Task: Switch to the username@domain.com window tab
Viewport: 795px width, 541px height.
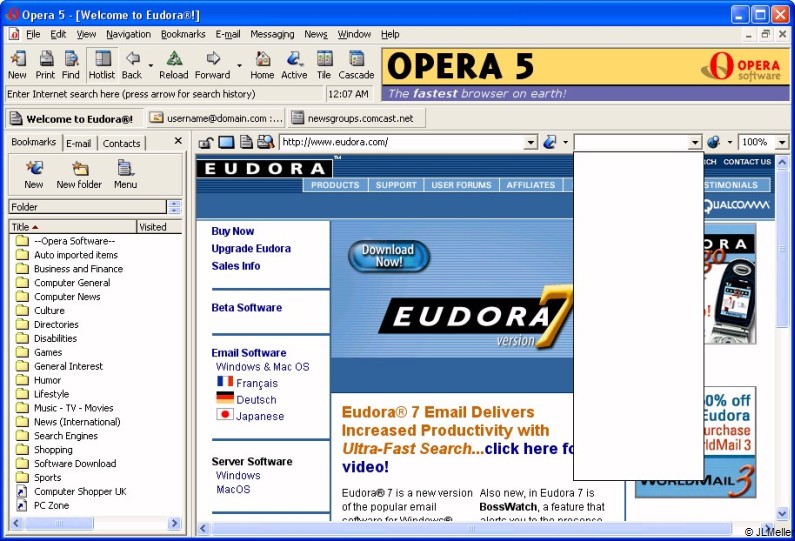Action: pos(216,119)
